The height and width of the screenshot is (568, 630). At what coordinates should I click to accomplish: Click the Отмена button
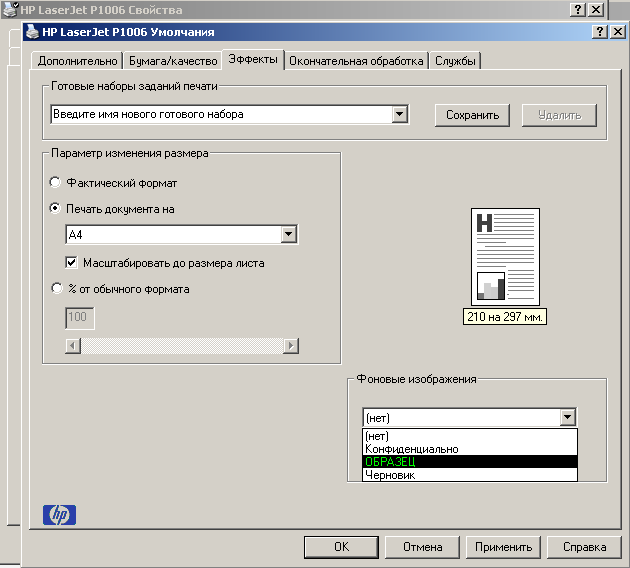click(422, 547)
